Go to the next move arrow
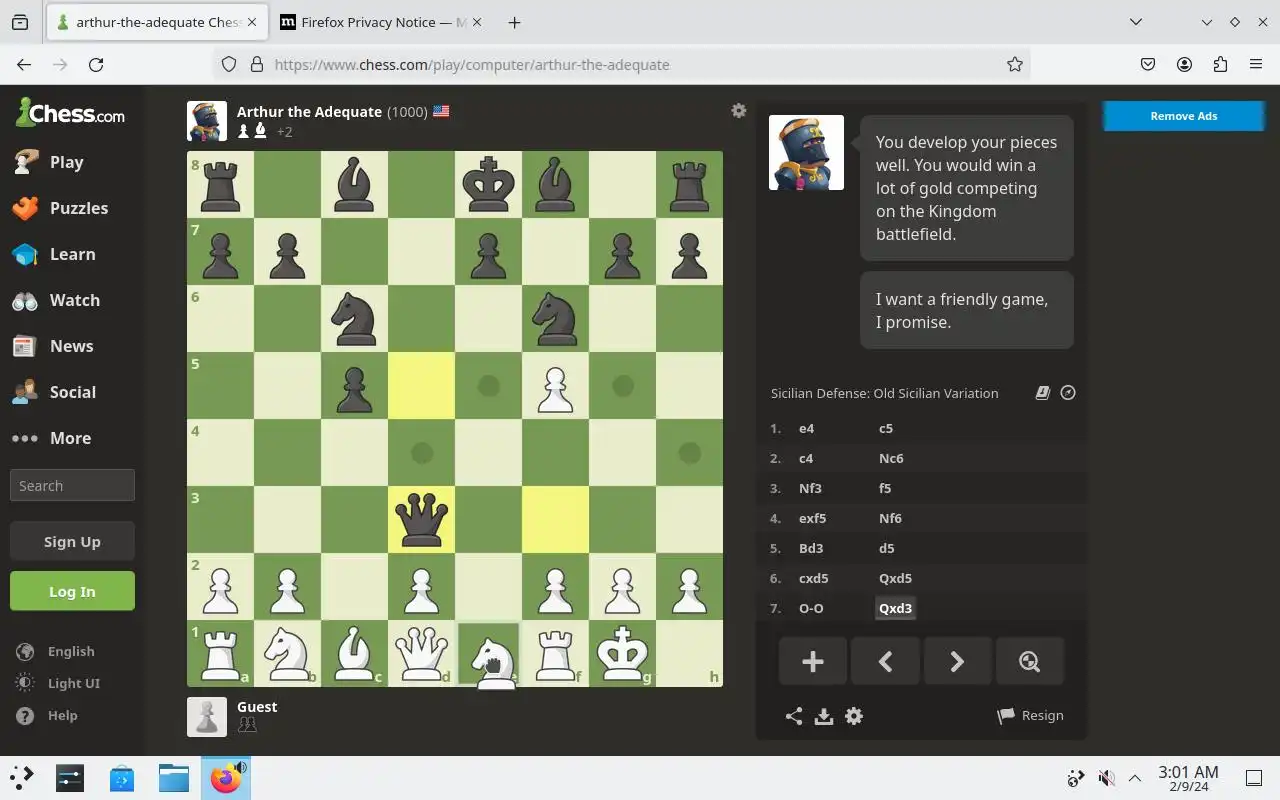The image size is (1280, 800). coord(957,661)
